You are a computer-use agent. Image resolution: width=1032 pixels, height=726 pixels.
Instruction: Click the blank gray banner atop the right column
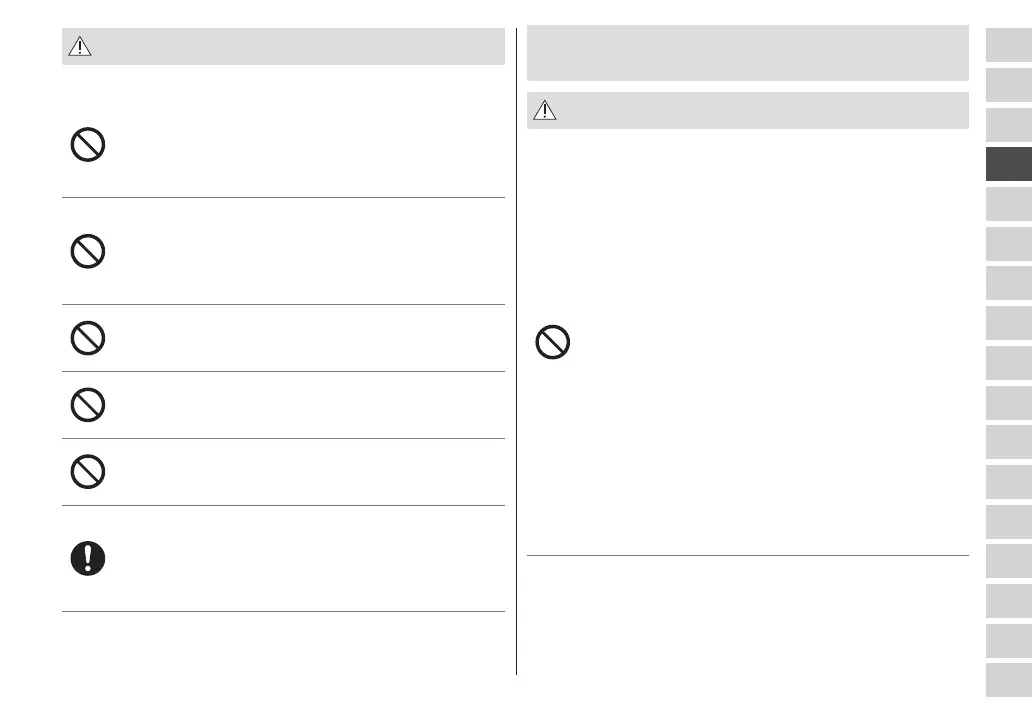point(747,53)
